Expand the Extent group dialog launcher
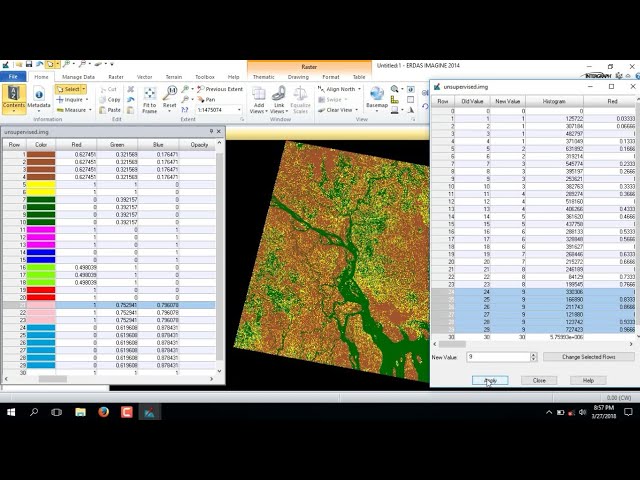 242,119
